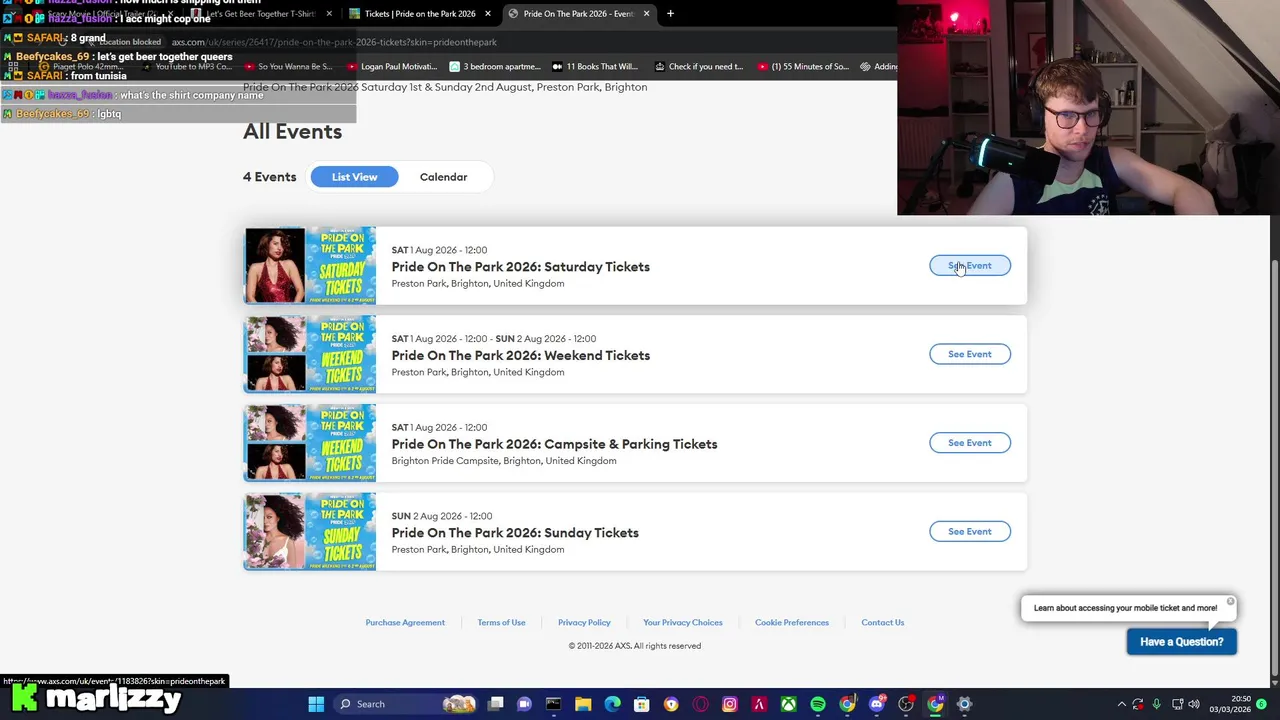Launch the terminal app from the taskbar

(x=553, y=704)
